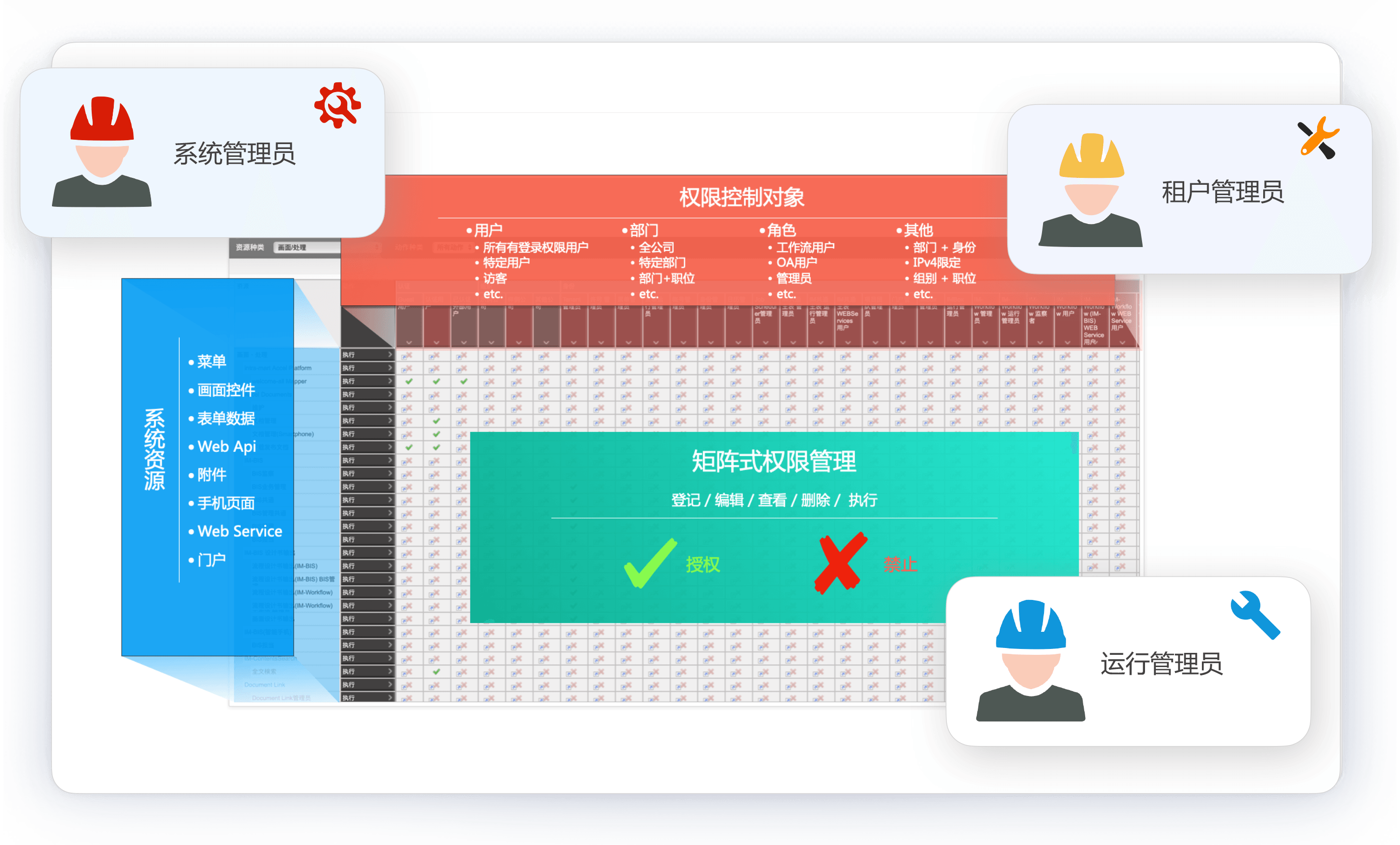
Task: Expand the 执行 arrow in the (Smartphone) row
Action: point(390,433)
